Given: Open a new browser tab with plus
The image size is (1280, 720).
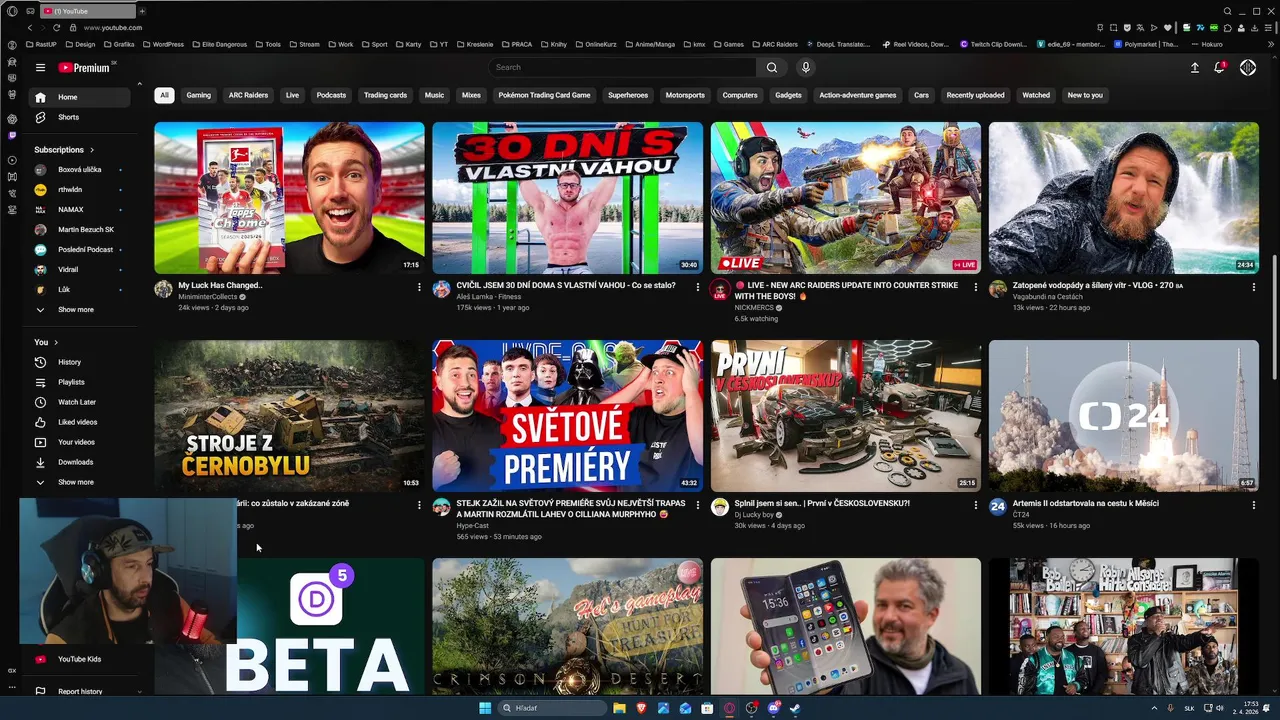Looking at the screenshot, I should pyautogui.click(x=142, y=11).
